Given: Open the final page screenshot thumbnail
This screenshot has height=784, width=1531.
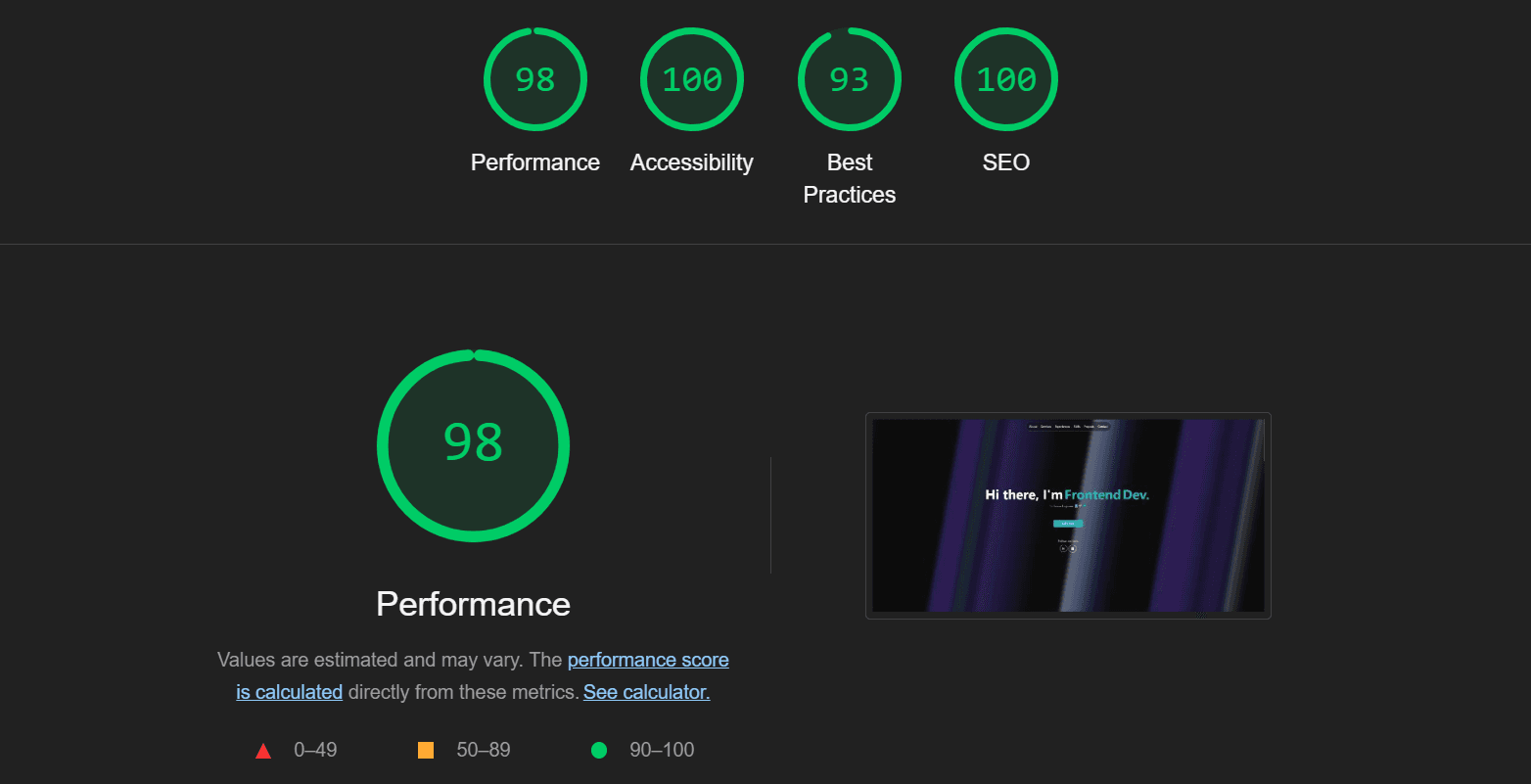Looking at the screenshot, I should pyautogui.click(x=1068, y=516).
